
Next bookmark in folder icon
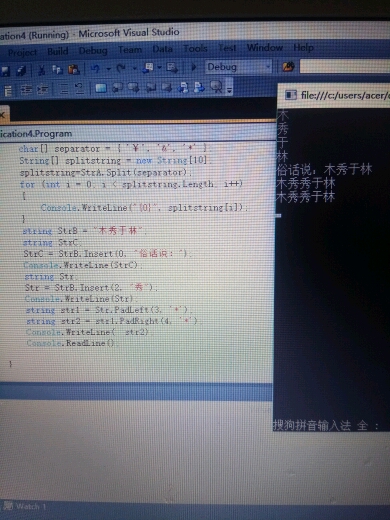[166, 87]
